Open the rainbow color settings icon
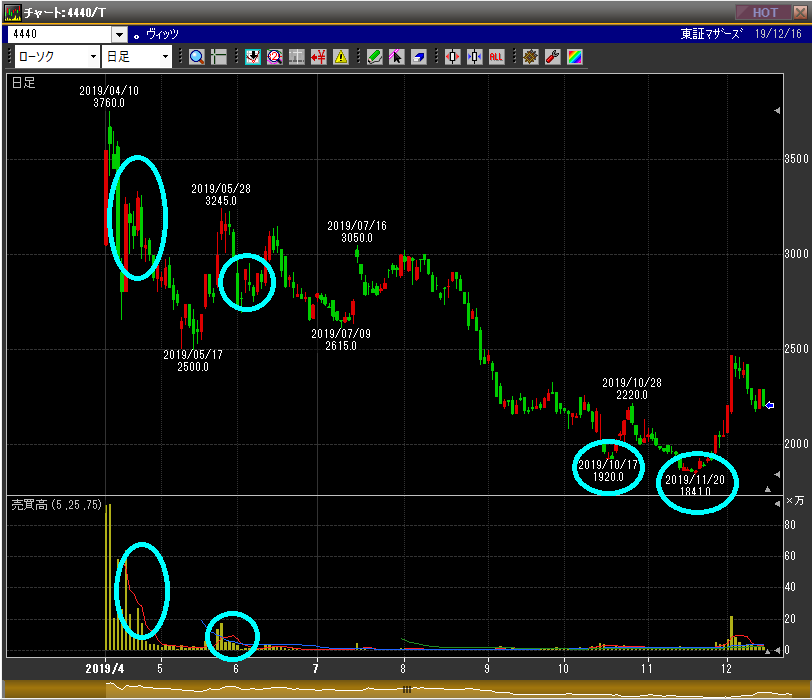The height and width of the screenshot is (700, 812). (x=574, y=57)
